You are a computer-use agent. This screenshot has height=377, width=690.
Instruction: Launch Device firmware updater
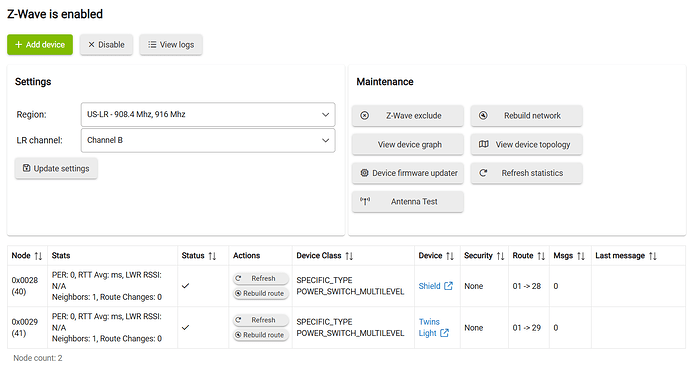[407, 173]
